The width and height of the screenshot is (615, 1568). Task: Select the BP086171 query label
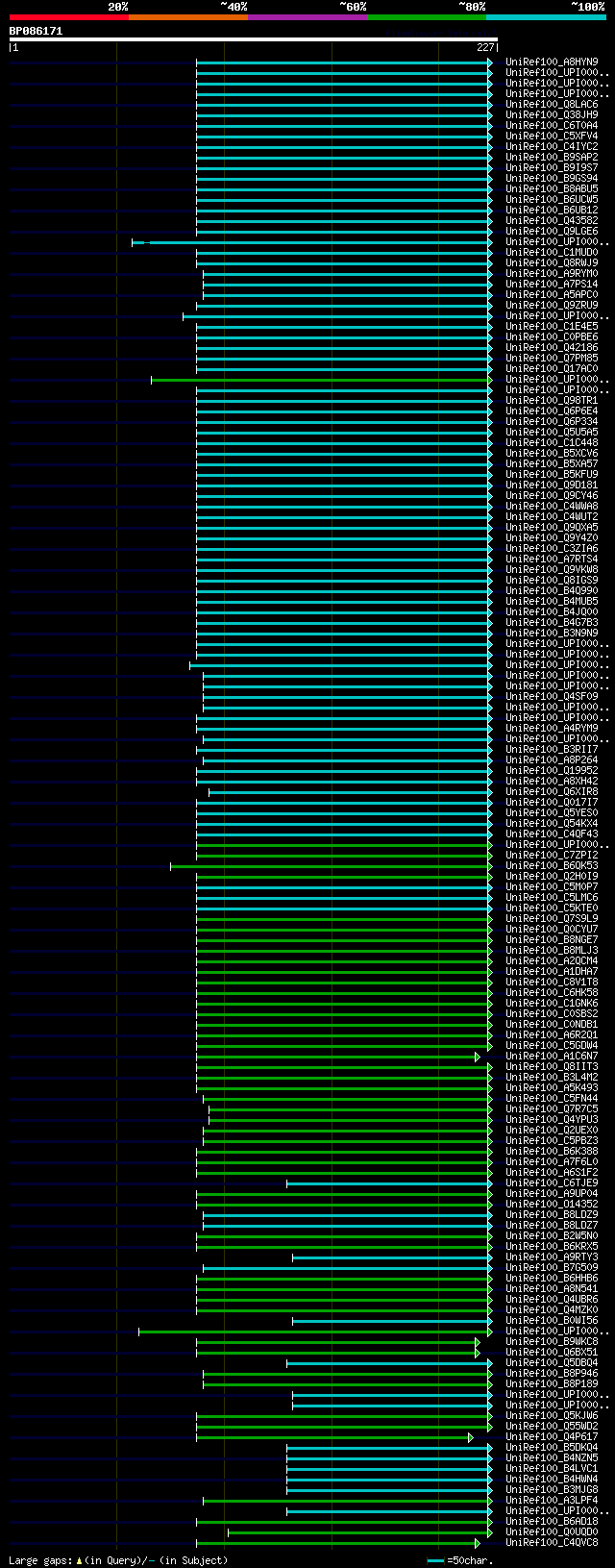(x=36, y=31)
